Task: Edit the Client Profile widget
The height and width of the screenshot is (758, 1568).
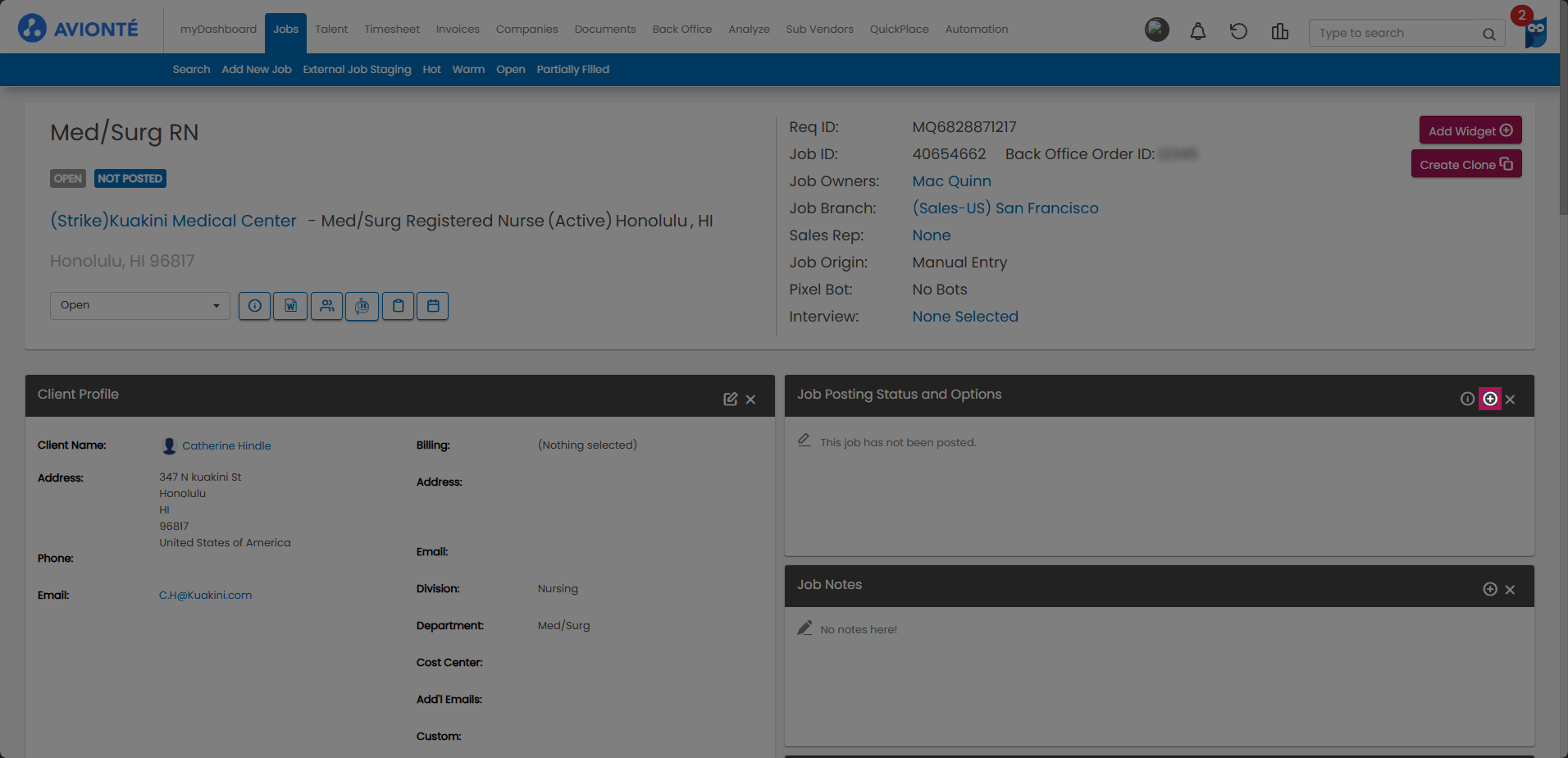Action: tap(730, 399)
